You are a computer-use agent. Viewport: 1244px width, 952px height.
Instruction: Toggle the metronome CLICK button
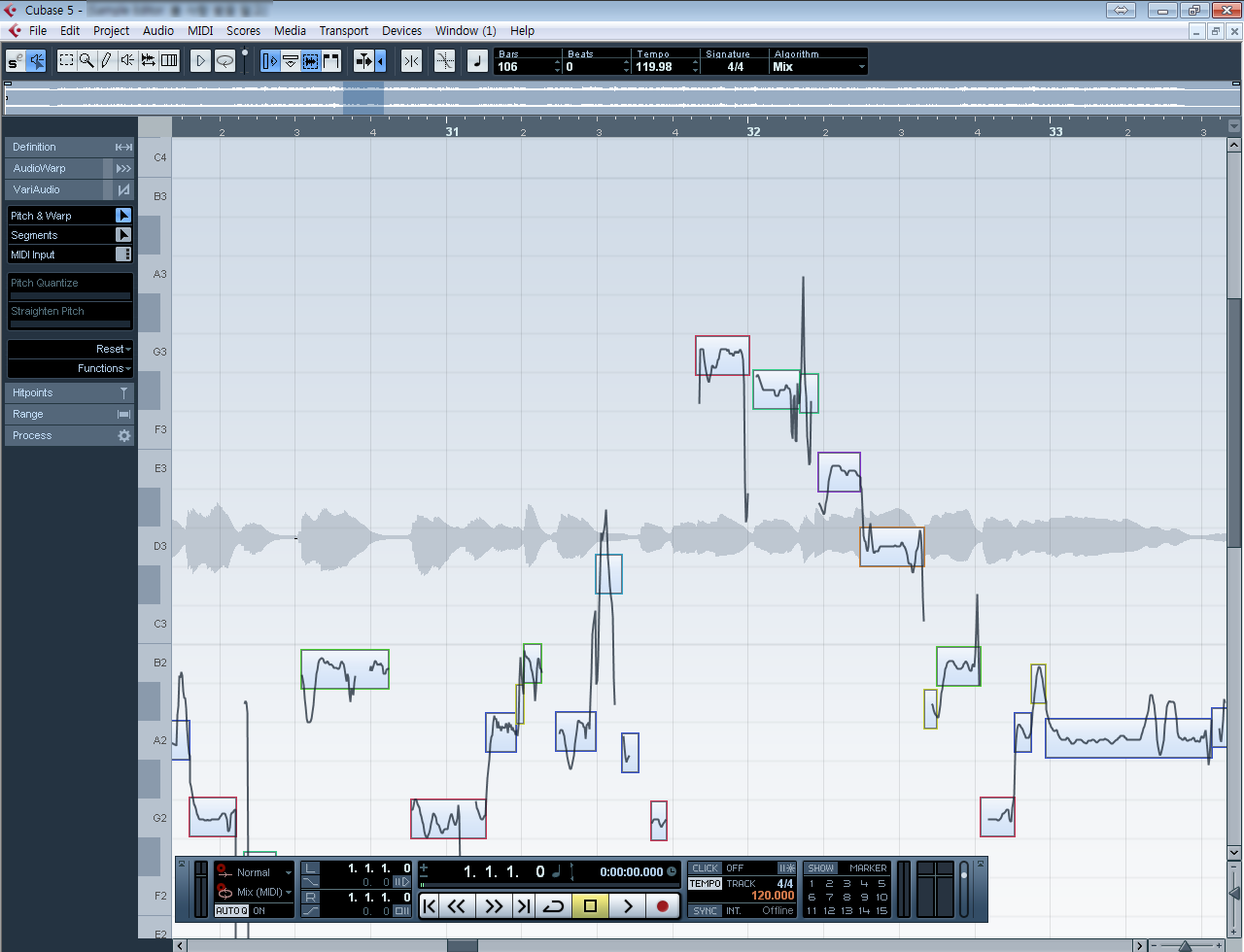706,868
